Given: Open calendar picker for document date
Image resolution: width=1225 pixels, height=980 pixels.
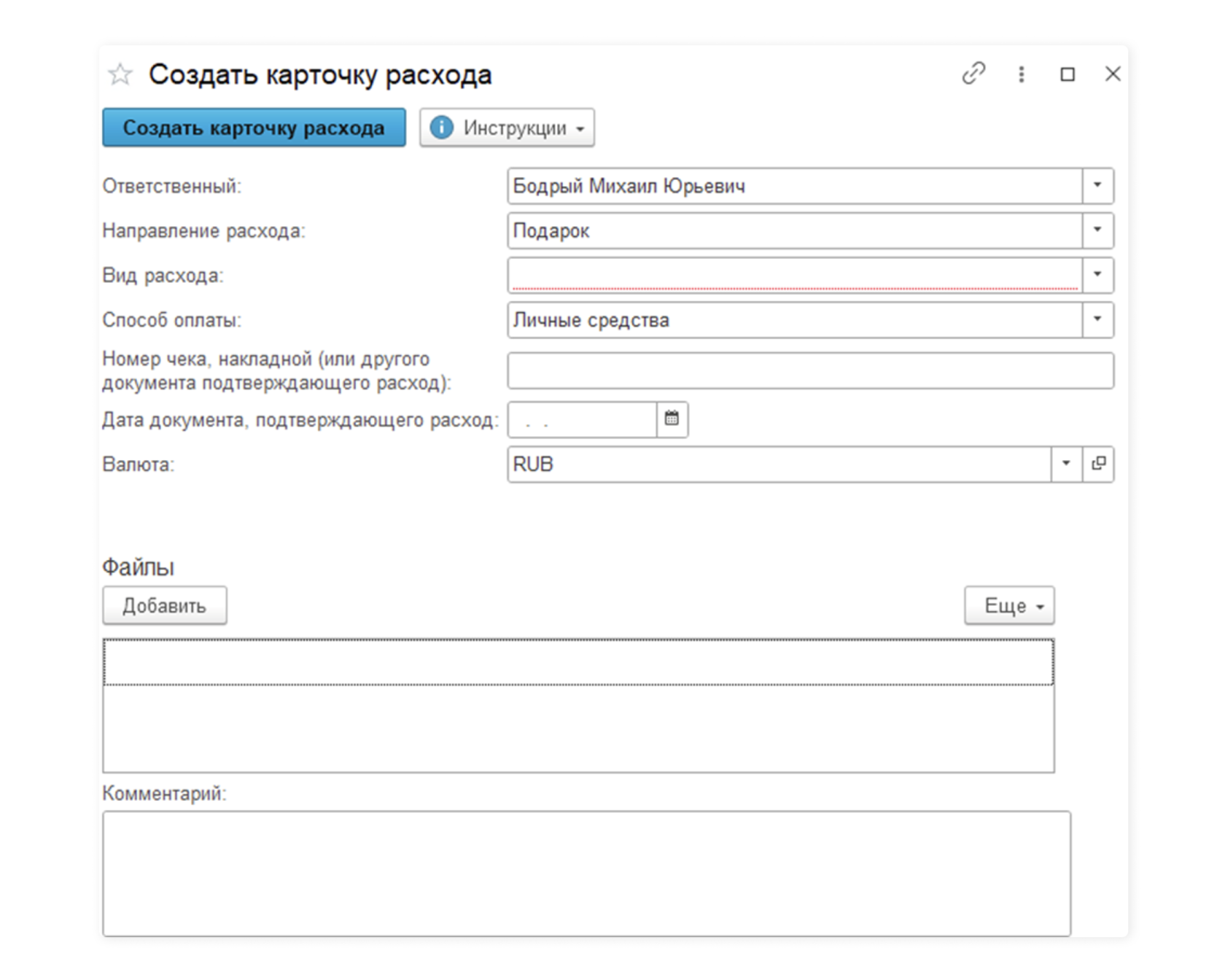Looking at the screenshot, I should [x=672, y=419].
